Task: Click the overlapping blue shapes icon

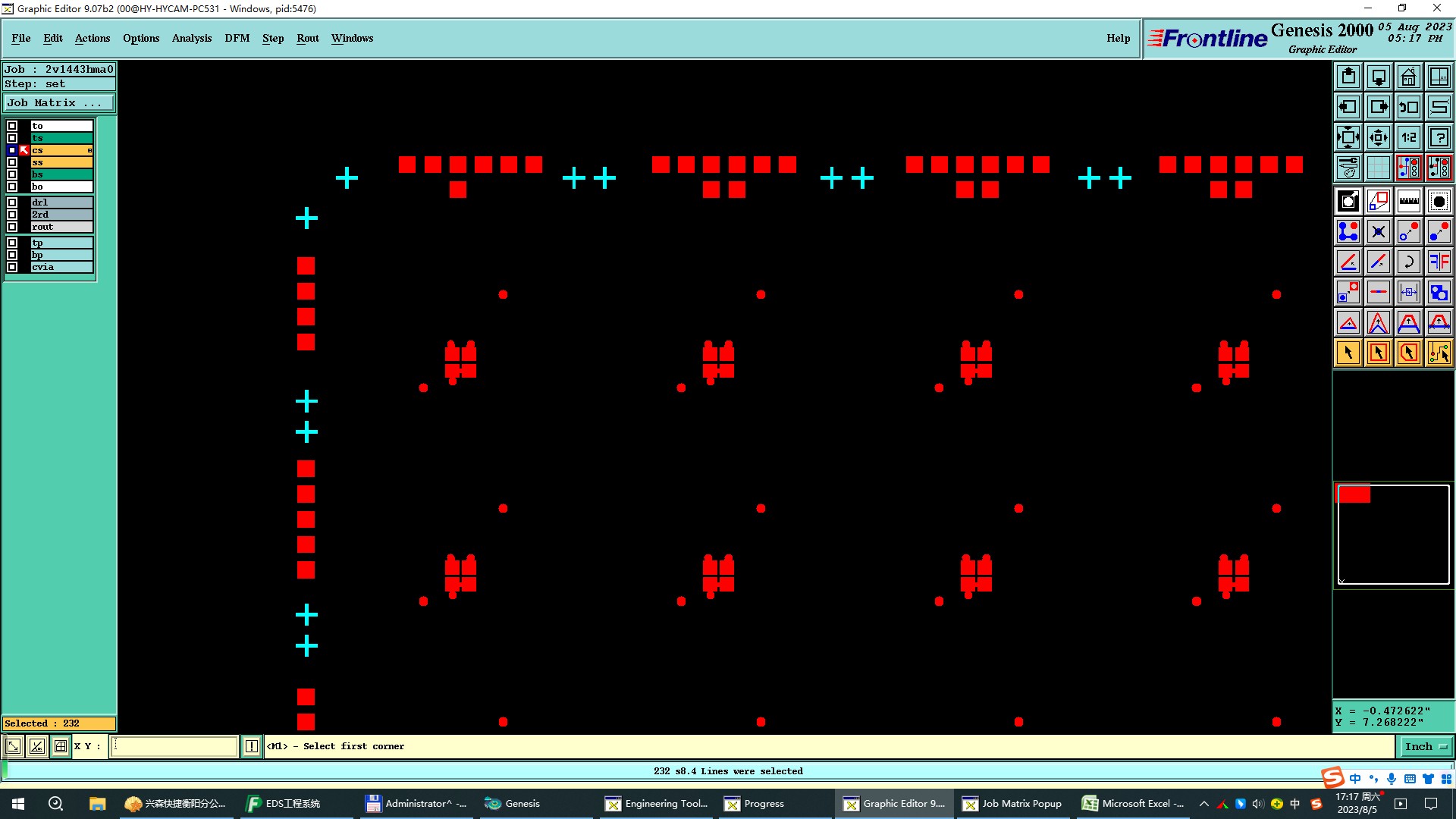Action: click(1439, 292)
